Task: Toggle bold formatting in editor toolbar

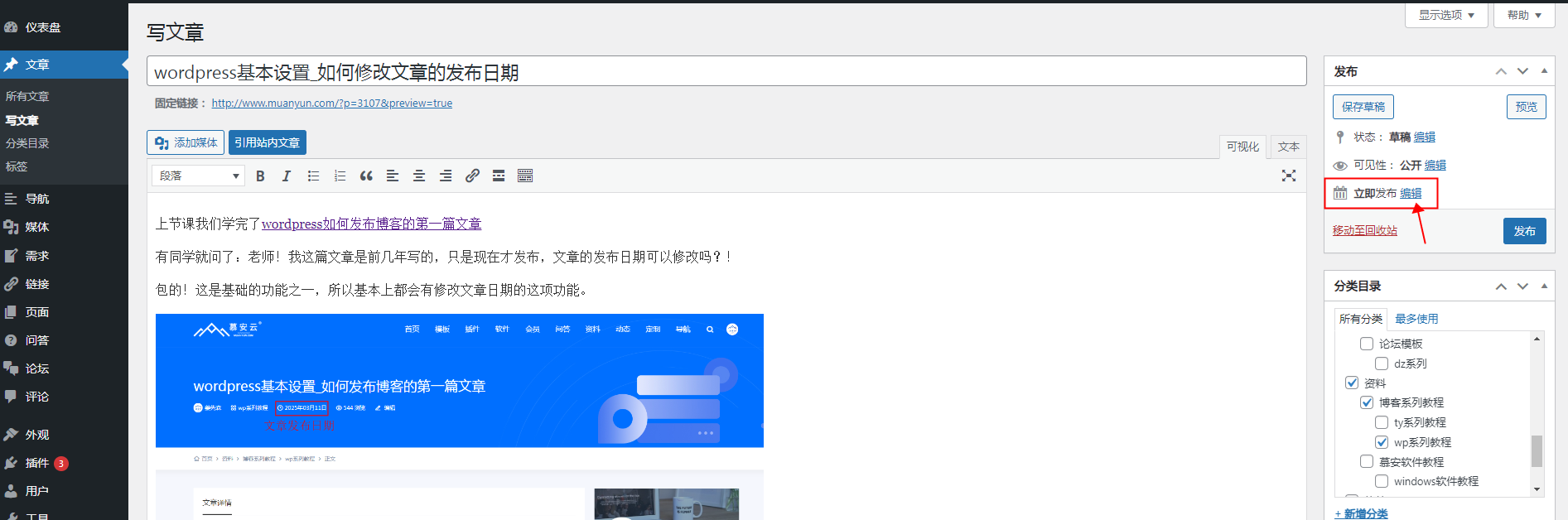Action: click(x=260, y=176)
